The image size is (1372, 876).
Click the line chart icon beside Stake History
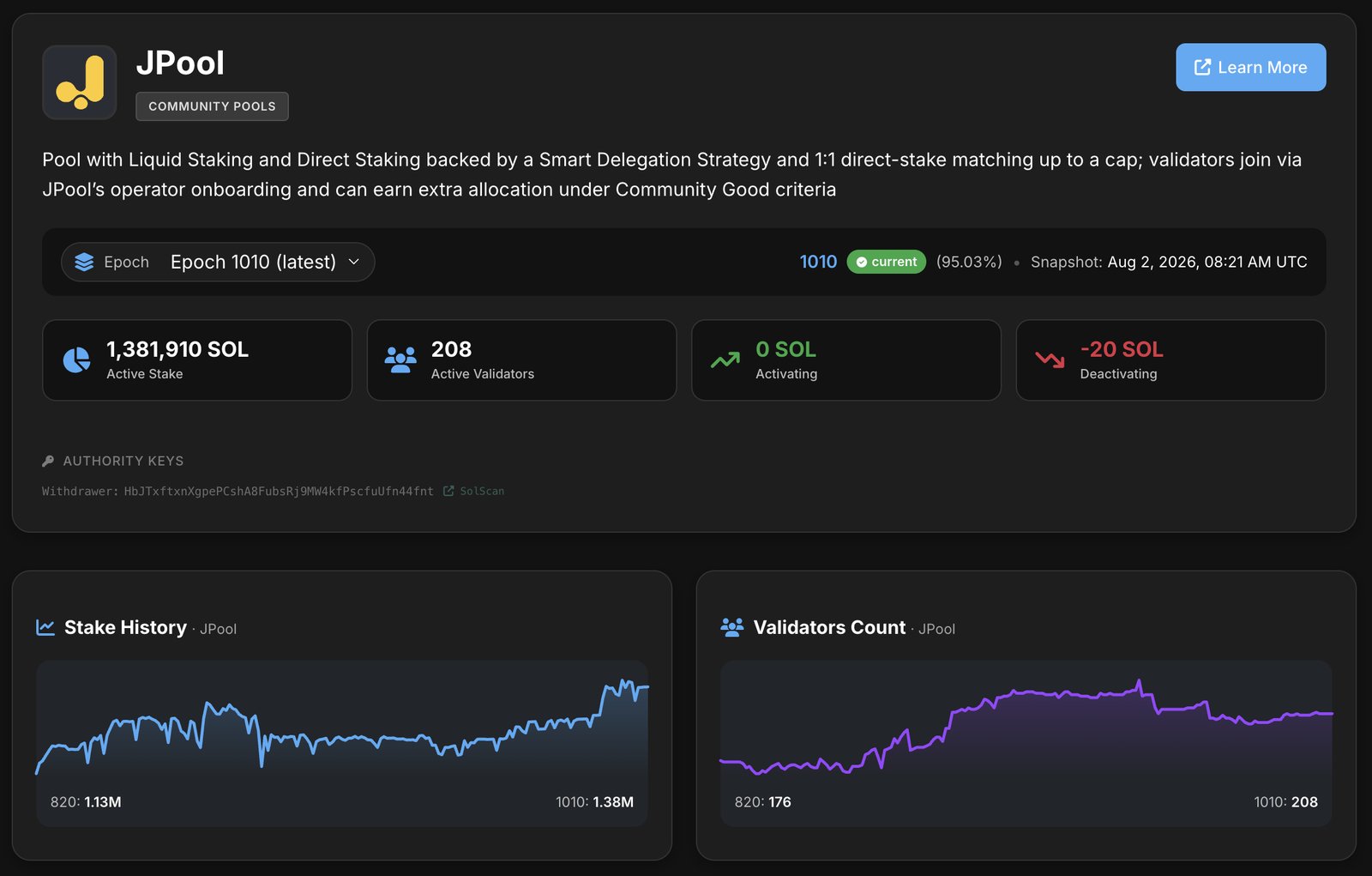pyautogui.click(x=45, y=627)
